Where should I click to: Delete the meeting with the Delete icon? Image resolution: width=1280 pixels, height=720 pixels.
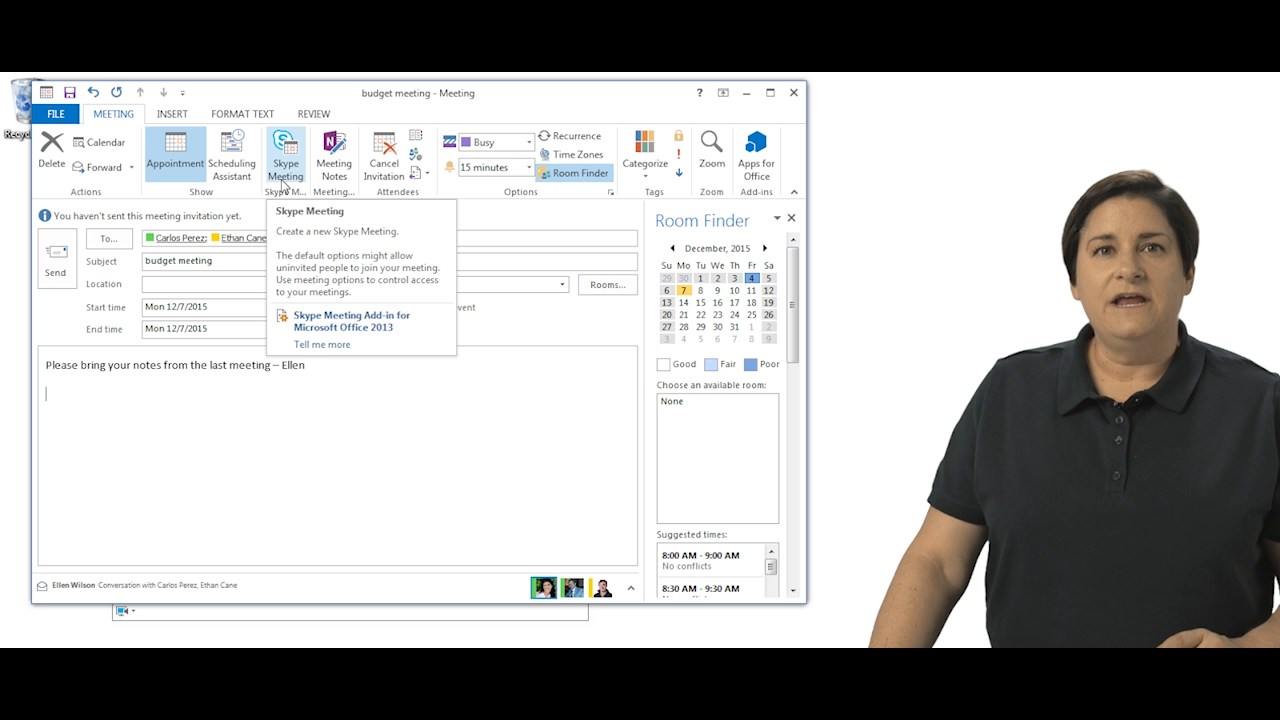pyautogui.click(x=52, y=151)
